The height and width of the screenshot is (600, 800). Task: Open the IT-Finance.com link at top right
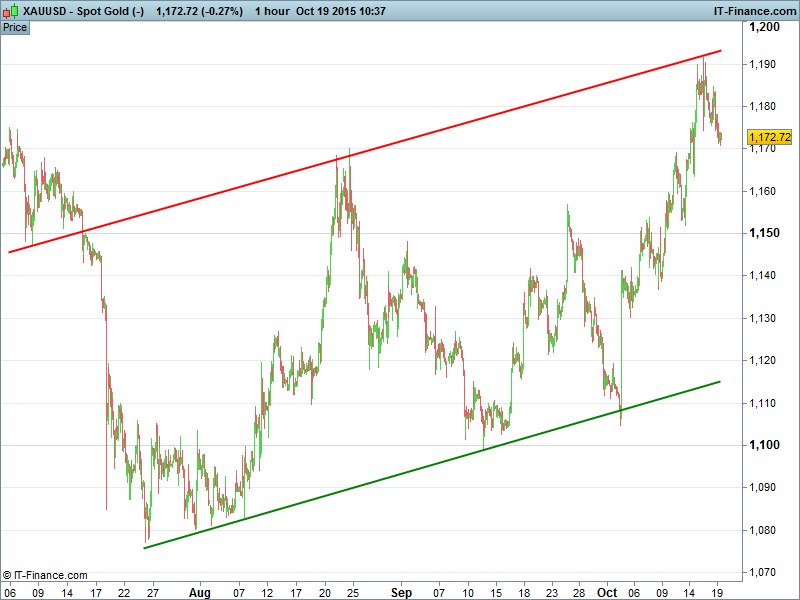753,10
